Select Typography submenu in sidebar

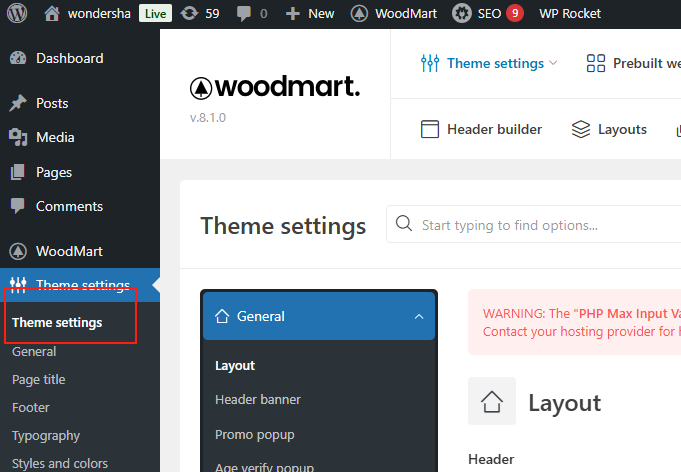[46, 436]
